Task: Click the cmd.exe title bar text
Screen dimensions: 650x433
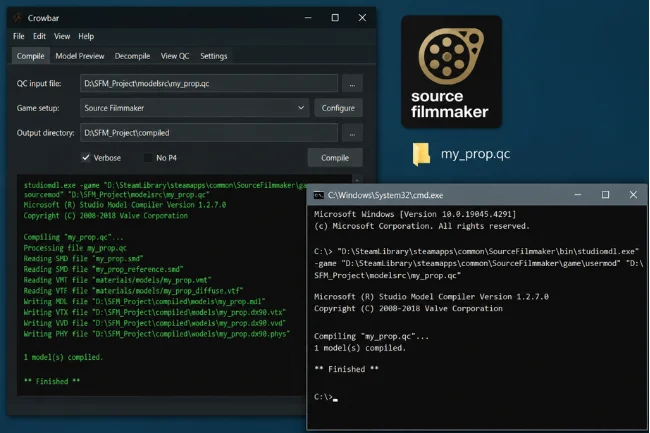Action: click(x=385, y=195)
